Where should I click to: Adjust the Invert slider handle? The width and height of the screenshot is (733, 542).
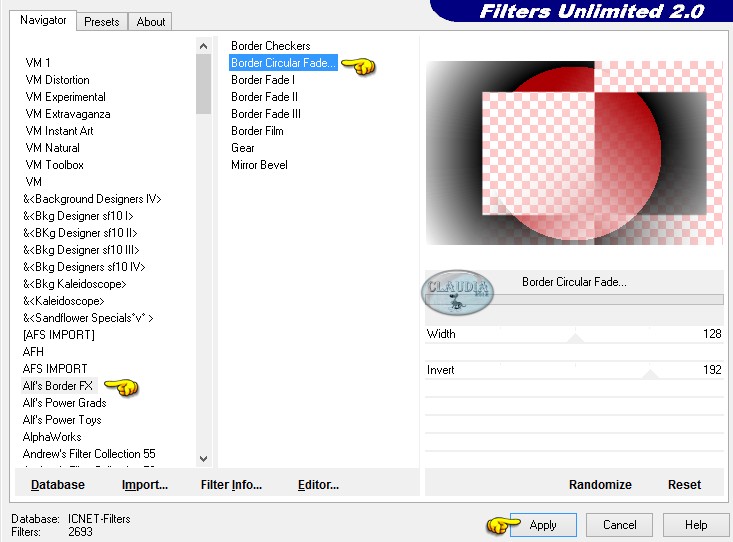[x=650, y=374]
